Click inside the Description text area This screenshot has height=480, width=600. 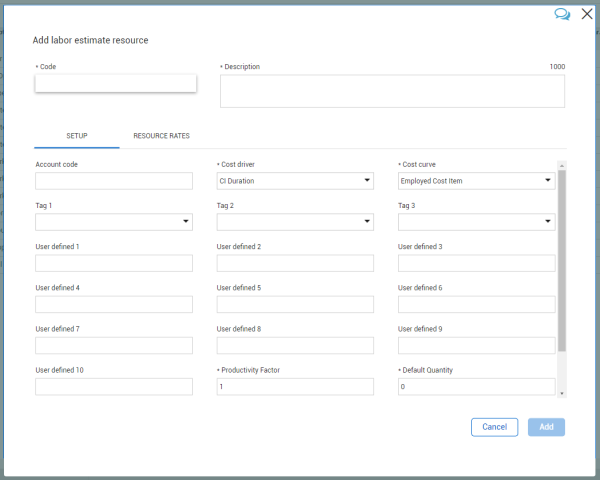coord(392,91)
